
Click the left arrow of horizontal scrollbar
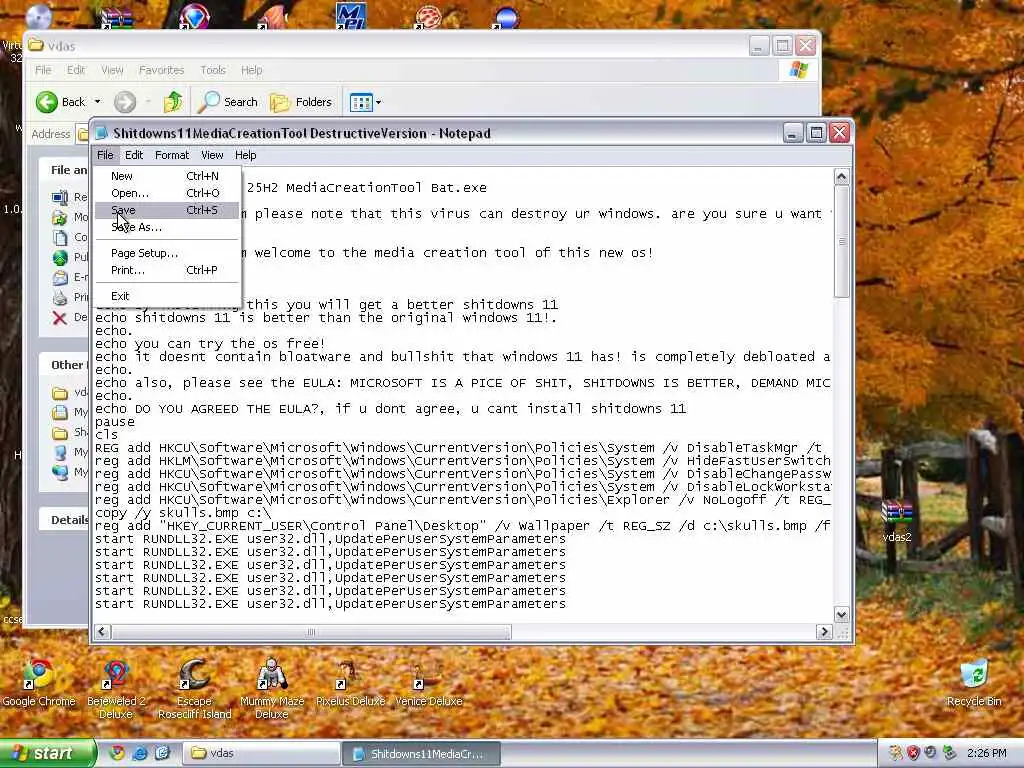click(103, 632)
